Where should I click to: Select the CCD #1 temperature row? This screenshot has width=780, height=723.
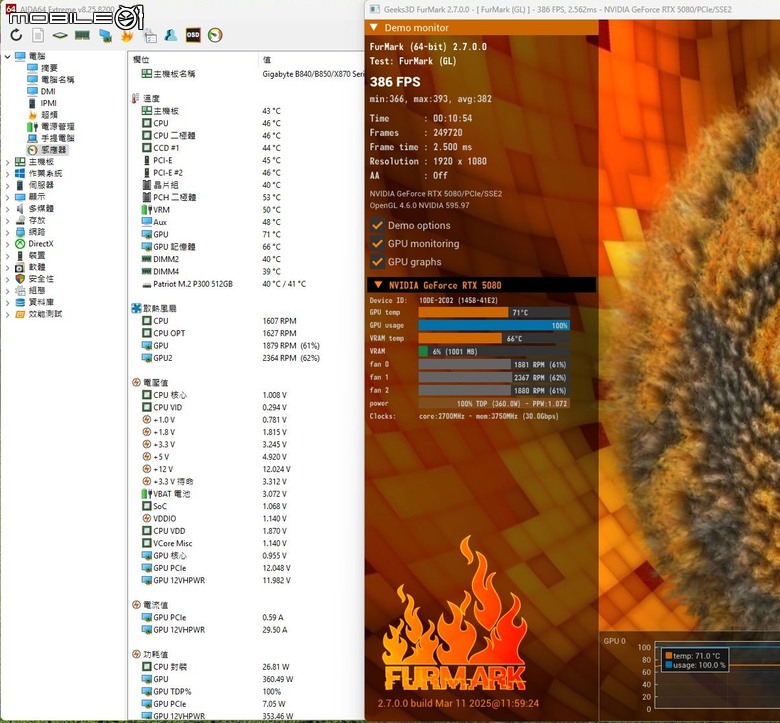pyautogui.click(x=246, y=148)
